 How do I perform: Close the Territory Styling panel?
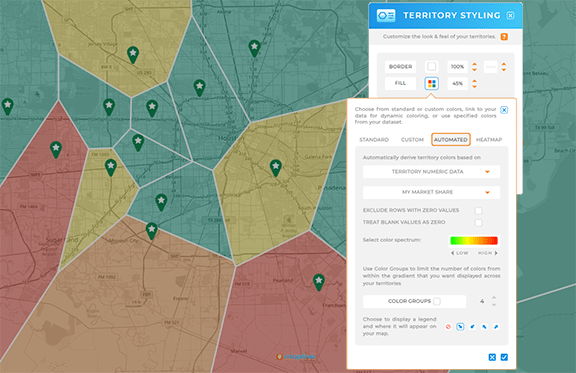coord(510,15)
